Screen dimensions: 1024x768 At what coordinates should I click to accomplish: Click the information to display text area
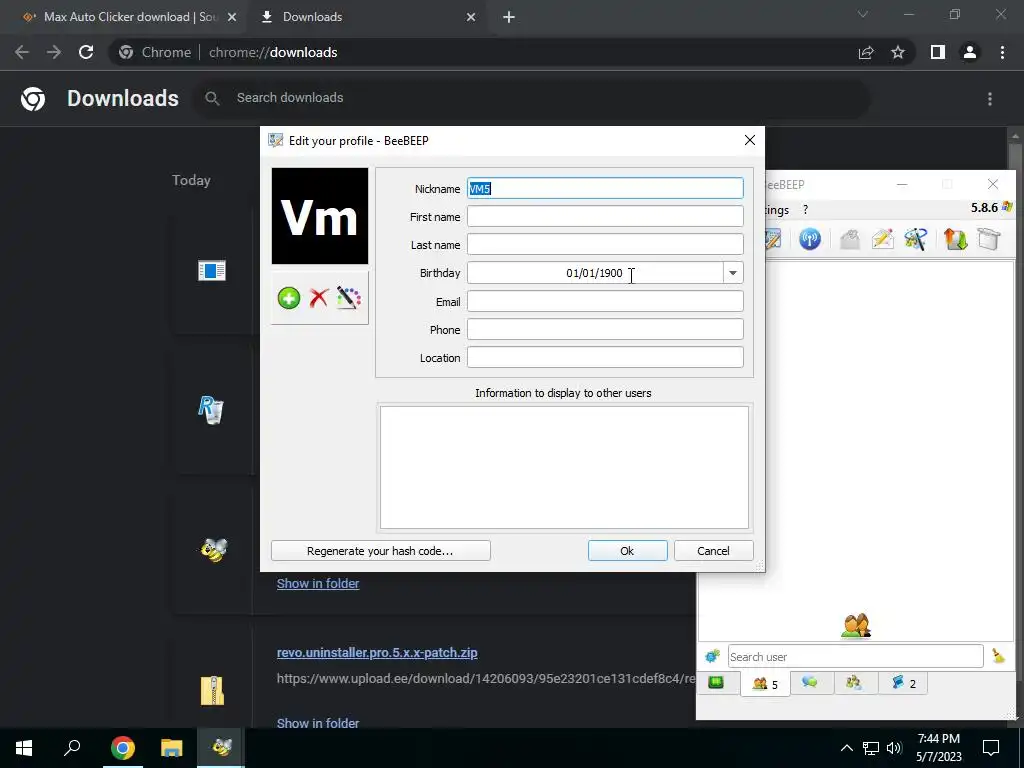coord(564,468)
